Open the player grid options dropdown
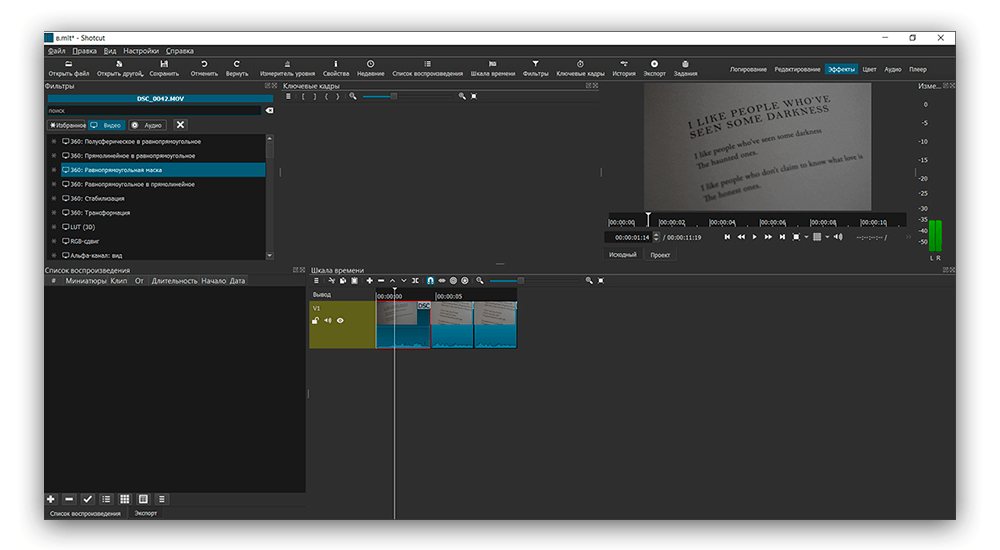 coord(827,237)
